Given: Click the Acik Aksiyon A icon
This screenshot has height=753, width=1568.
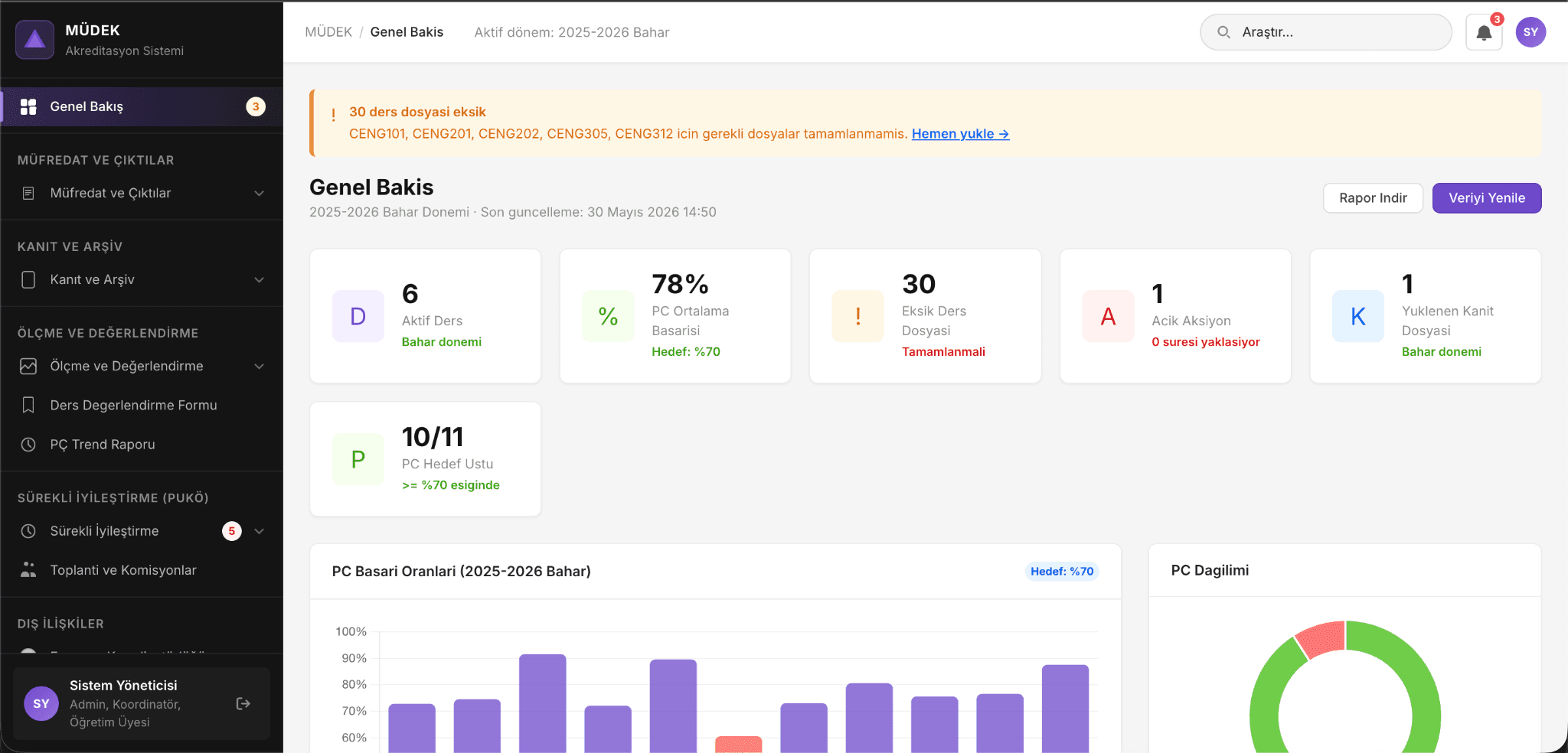Looking at the screenshot, I should [1108, 316].
